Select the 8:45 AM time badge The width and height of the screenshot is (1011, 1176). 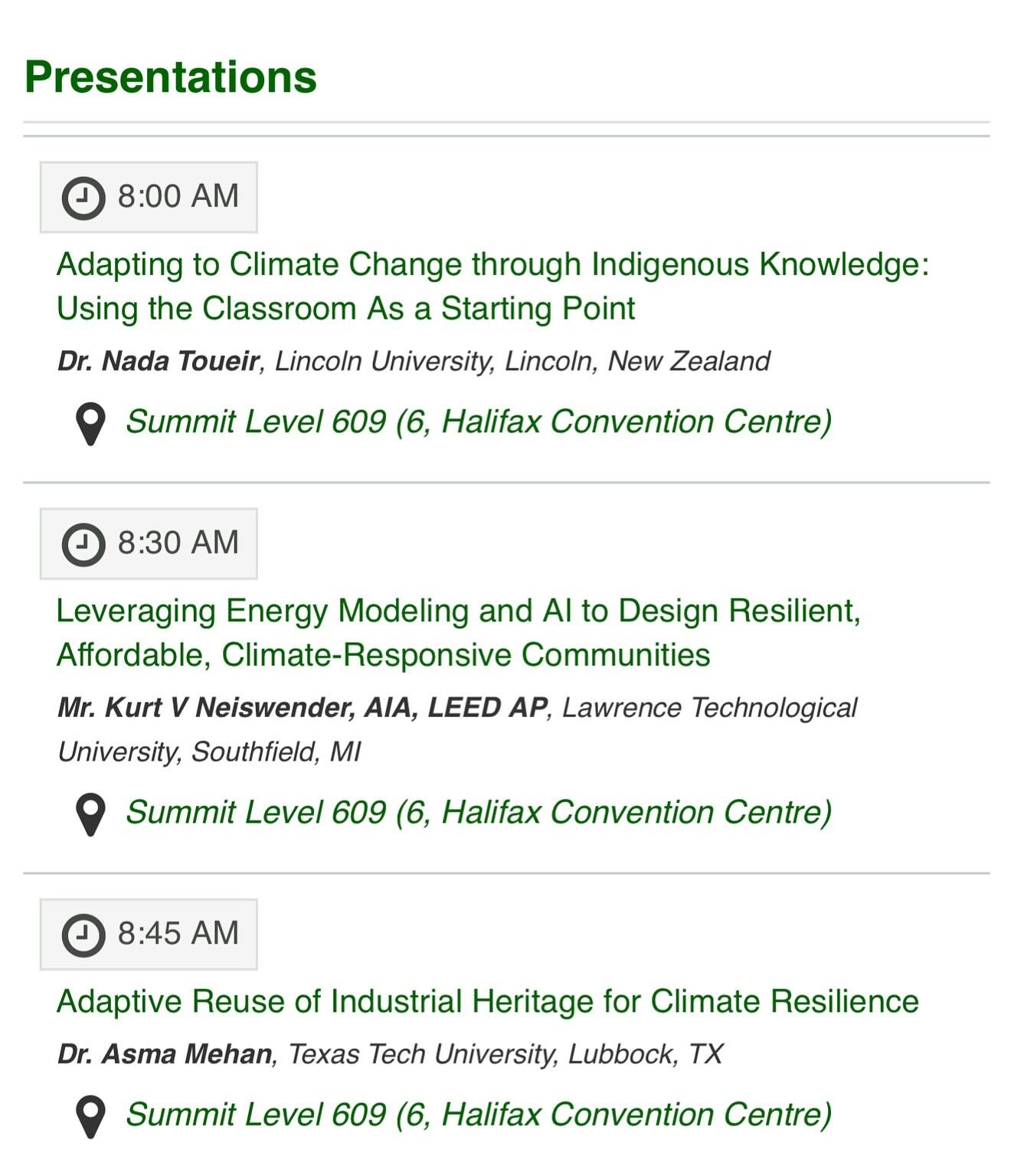pyautogui.click(x=149, y=934)
